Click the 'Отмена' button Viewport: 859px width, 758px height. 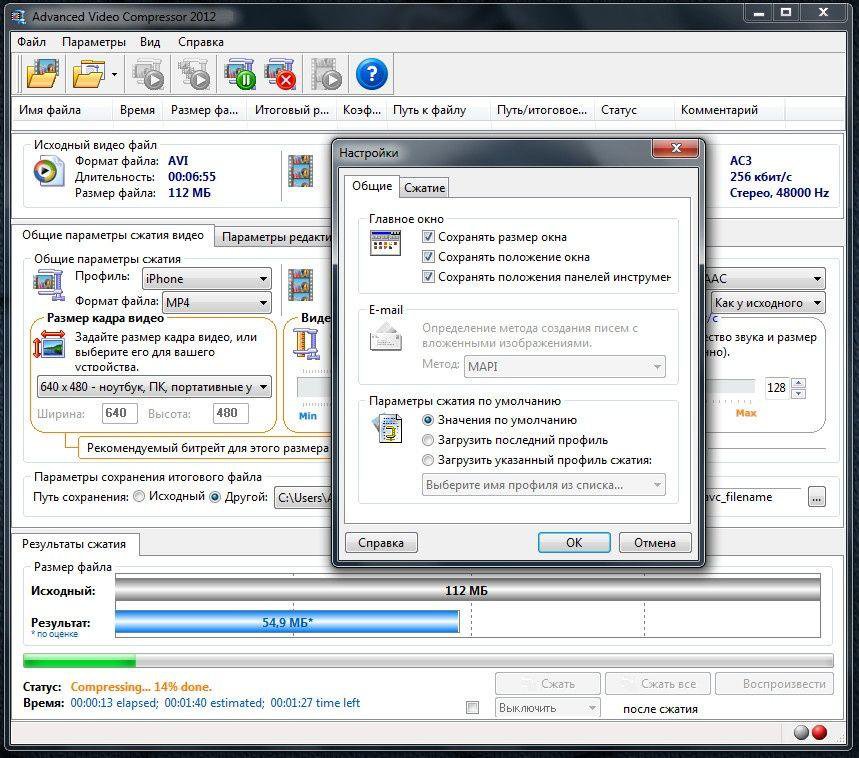click(655, 543)
